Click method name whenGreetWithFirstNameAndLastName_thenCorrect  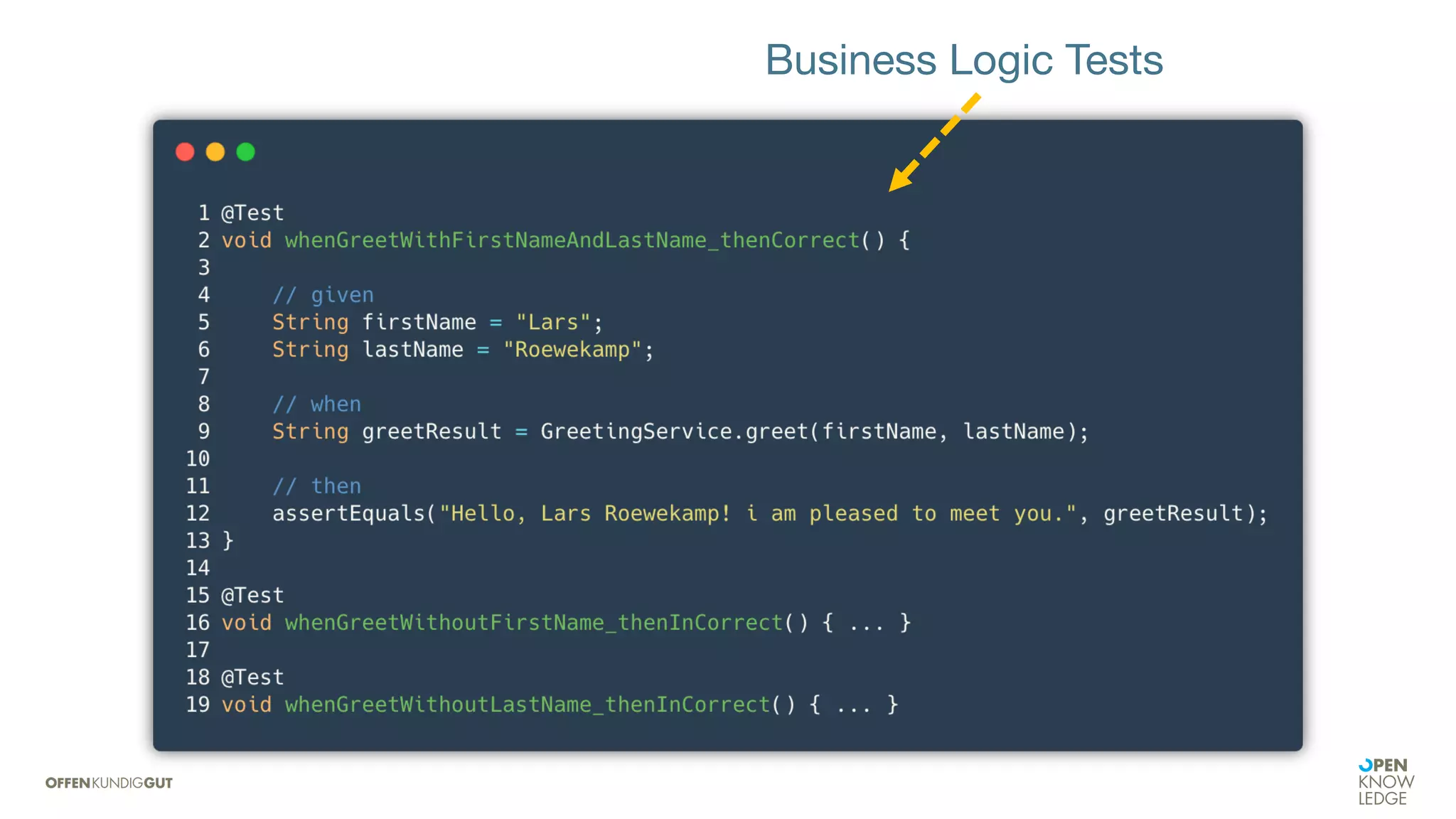pos(572,240)
